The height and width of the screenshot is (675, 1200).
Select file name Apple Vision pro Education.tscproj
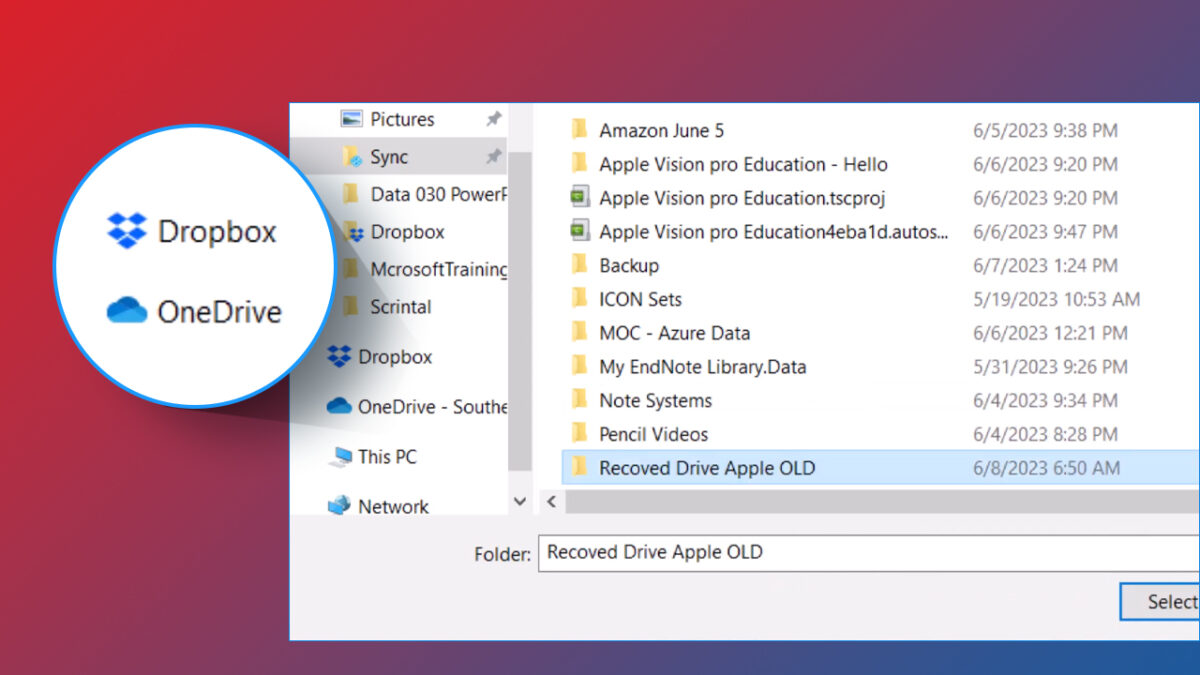coord(742,198)
